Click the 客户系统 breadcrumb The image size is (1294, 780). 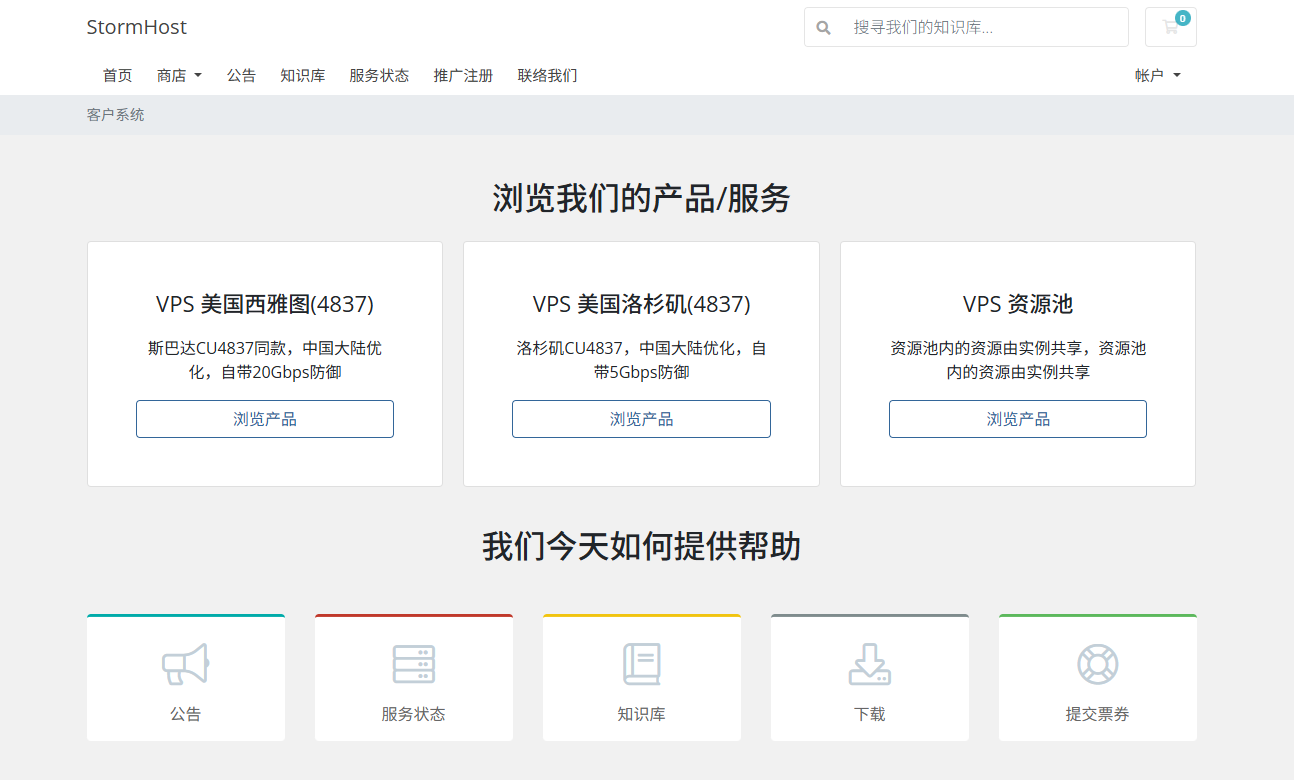tap(115, 115)
